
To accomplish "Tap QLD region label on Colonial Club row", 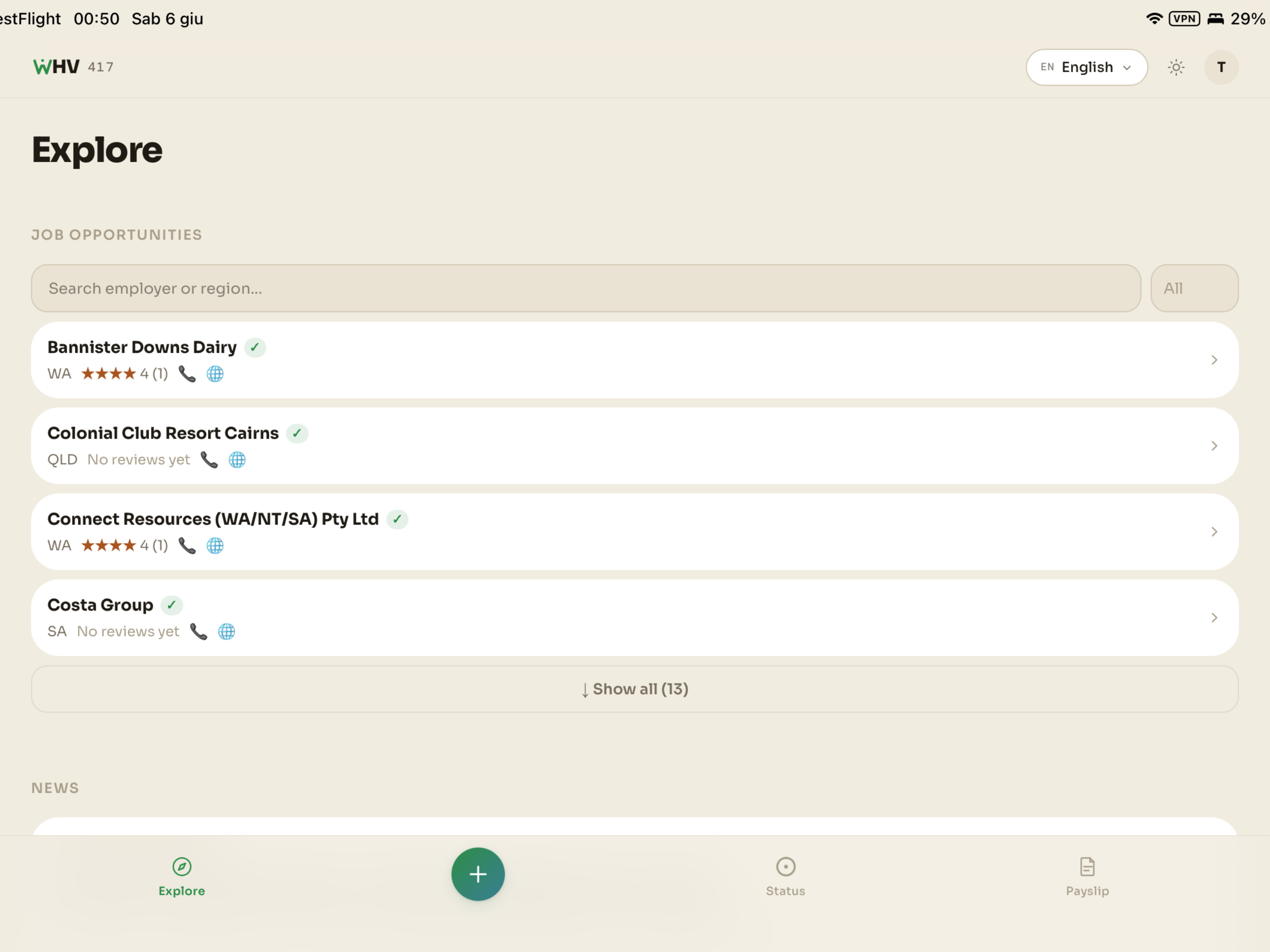I will pos(62,460).
